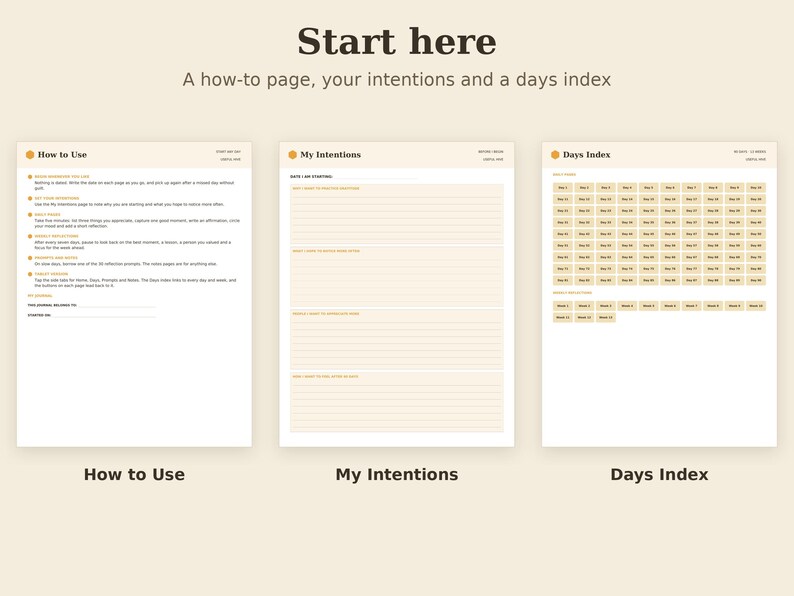Jump to Day 60

click(x=756, y=246)
